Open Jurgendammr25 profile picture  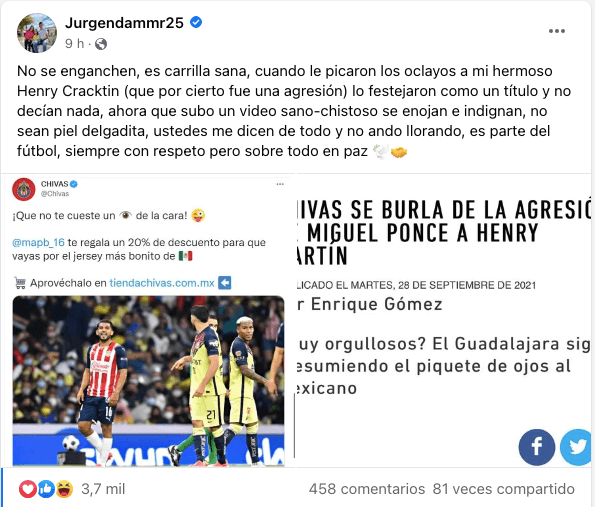coord(37,33)
